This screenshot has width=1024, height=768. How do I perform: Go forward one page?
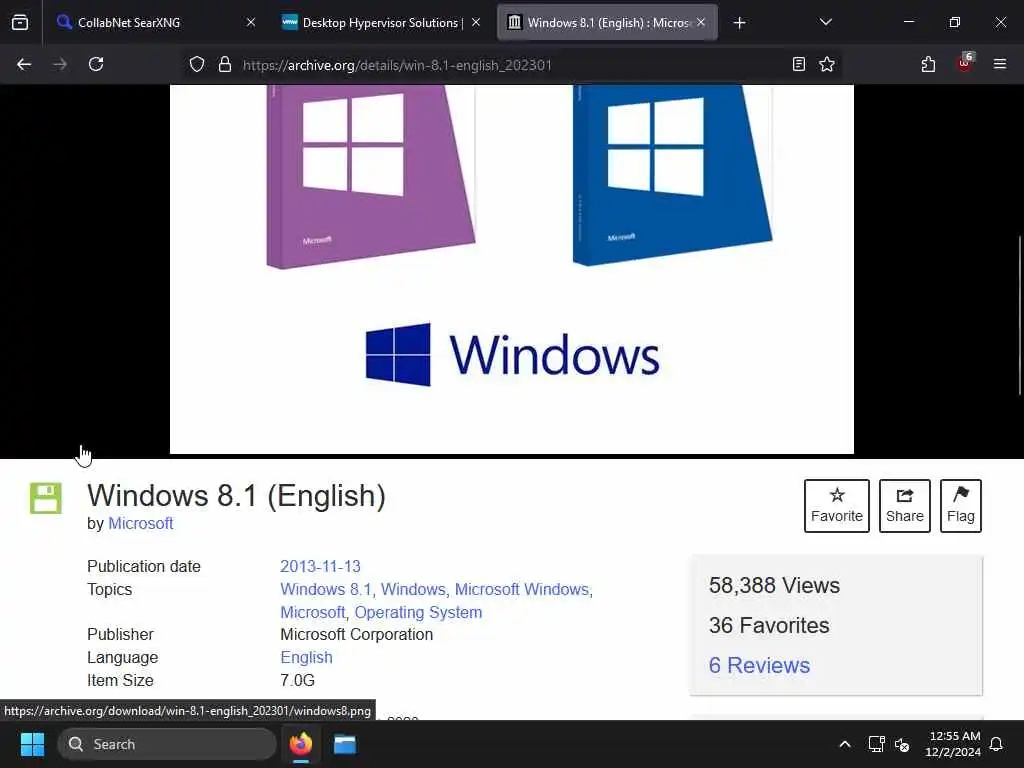[x=60, y=64]
